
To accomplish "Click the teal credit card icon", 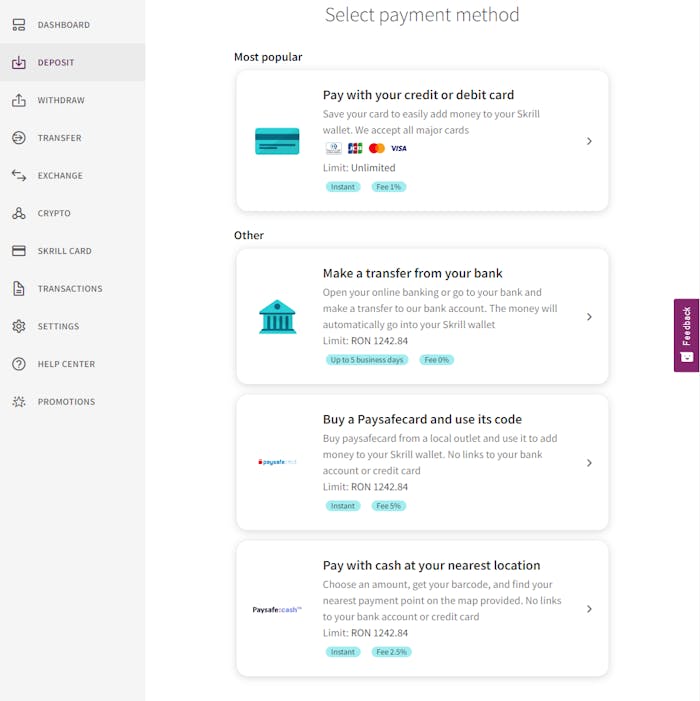I will click(x=277, y=141).
